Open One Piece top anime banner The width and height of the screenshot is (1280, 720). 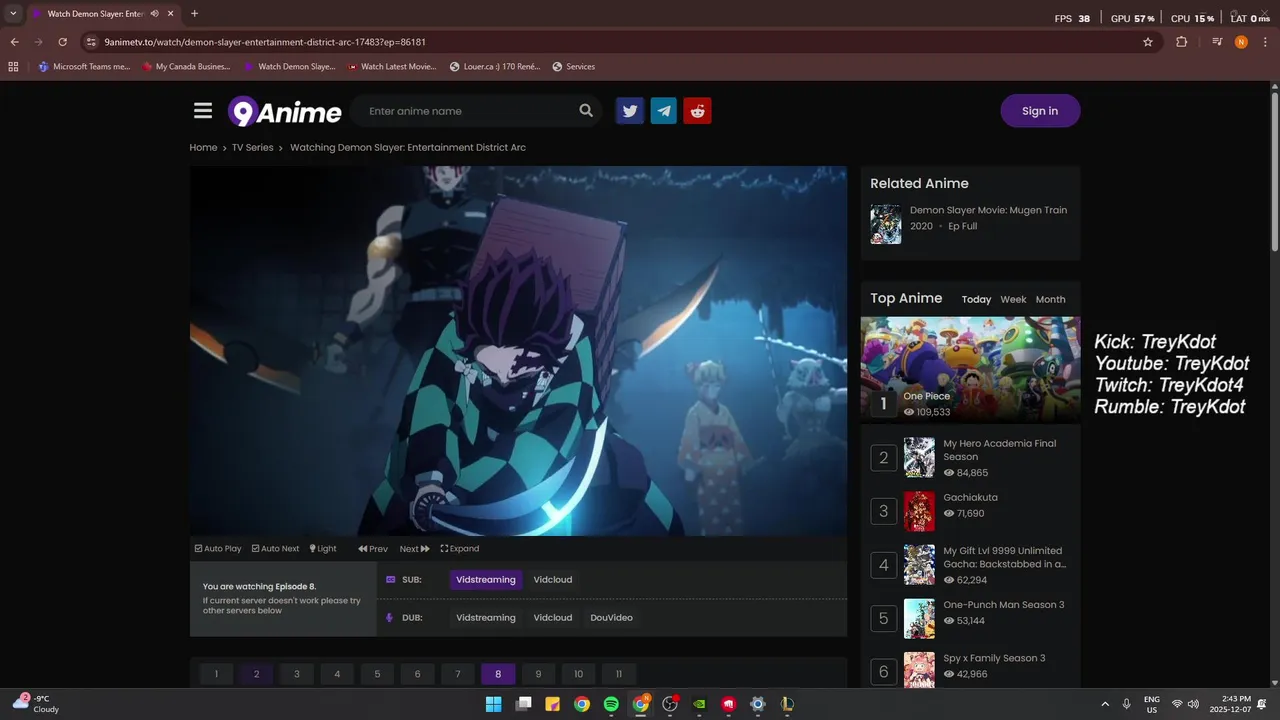click(x=970, y=370)
